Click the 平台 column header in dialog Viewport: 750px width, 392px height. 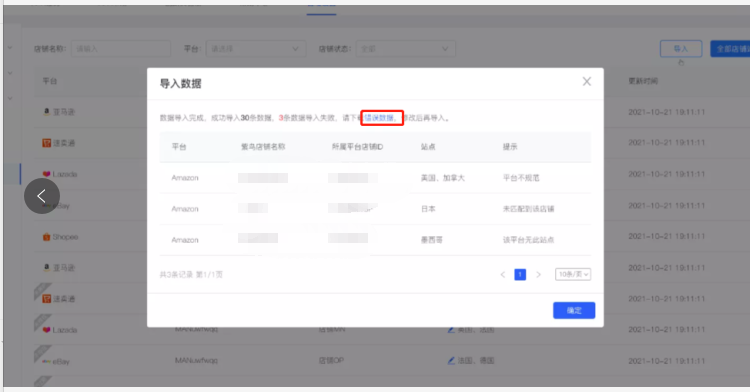pyautogui.click(x=179, y=147)
